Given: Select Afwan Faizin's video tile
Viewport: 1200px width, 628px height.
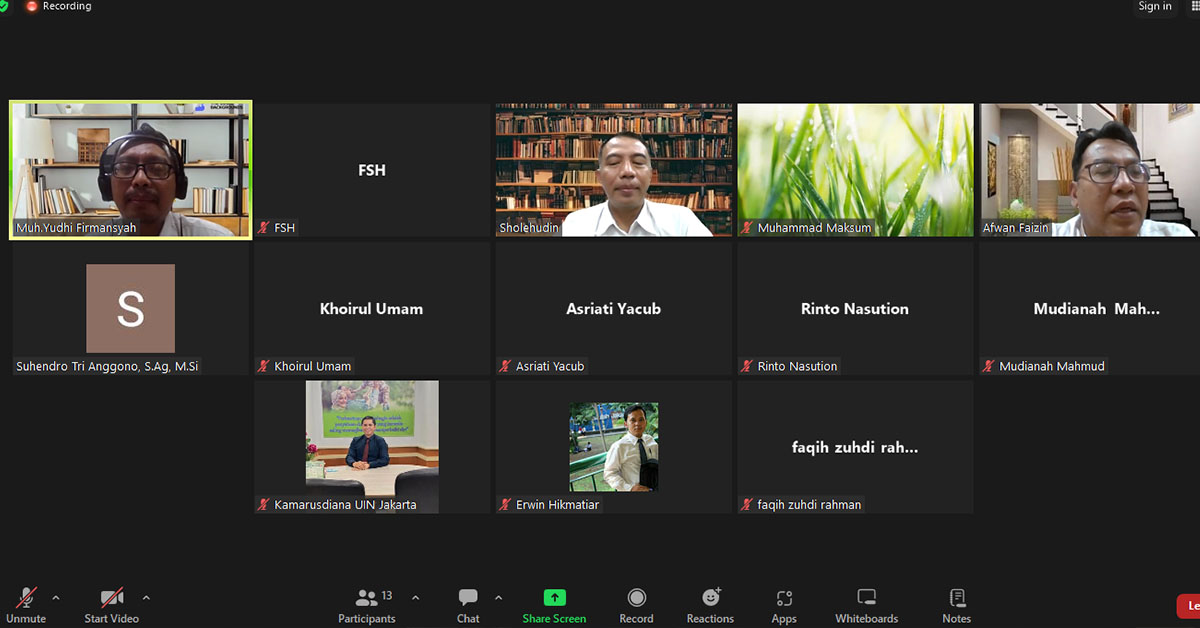Looking at the screenshot, I should coord(1088,170).
